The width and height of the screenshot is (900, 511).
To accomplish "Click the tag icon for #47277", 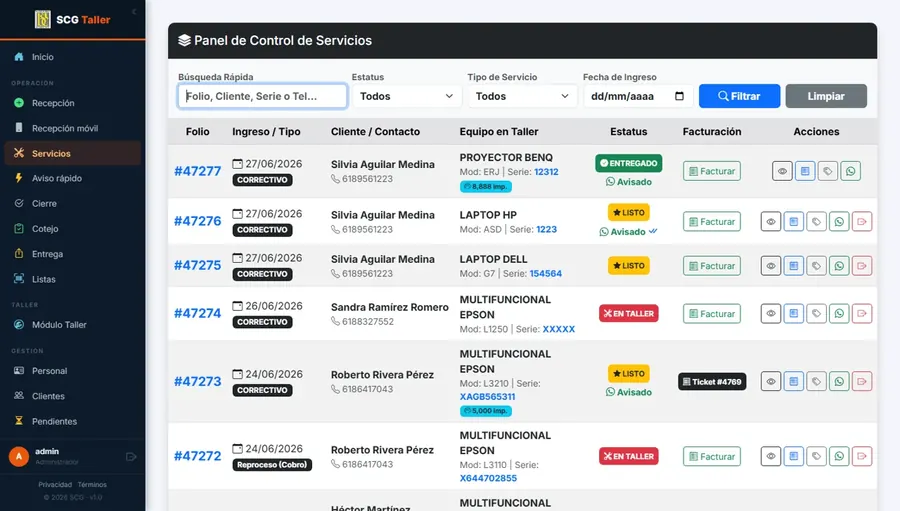I will [828, 171].
